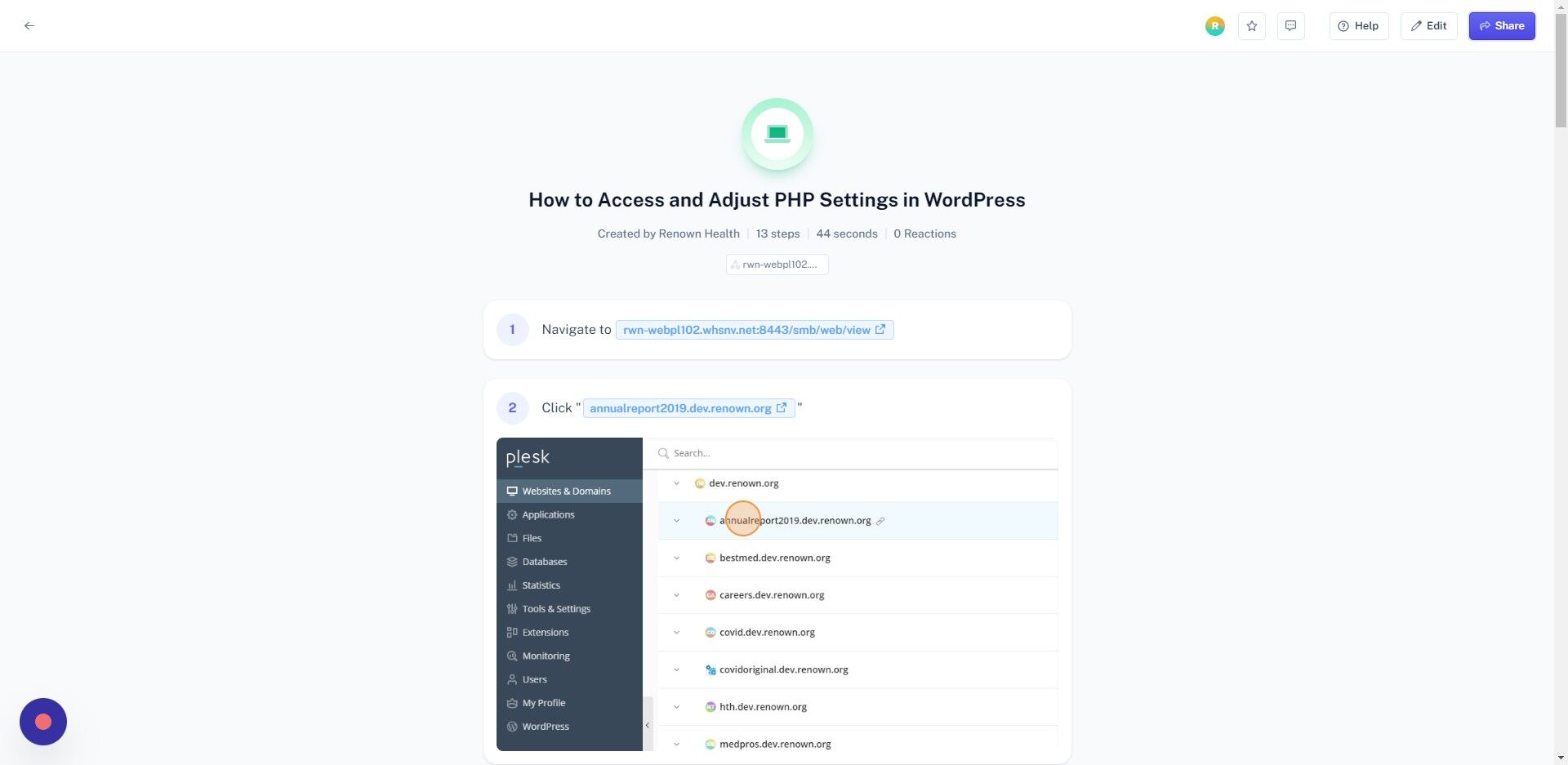This screenshot has height=765, width=1568.
Task: Open the comments icon button
Action: click(x=1290, y=26)
